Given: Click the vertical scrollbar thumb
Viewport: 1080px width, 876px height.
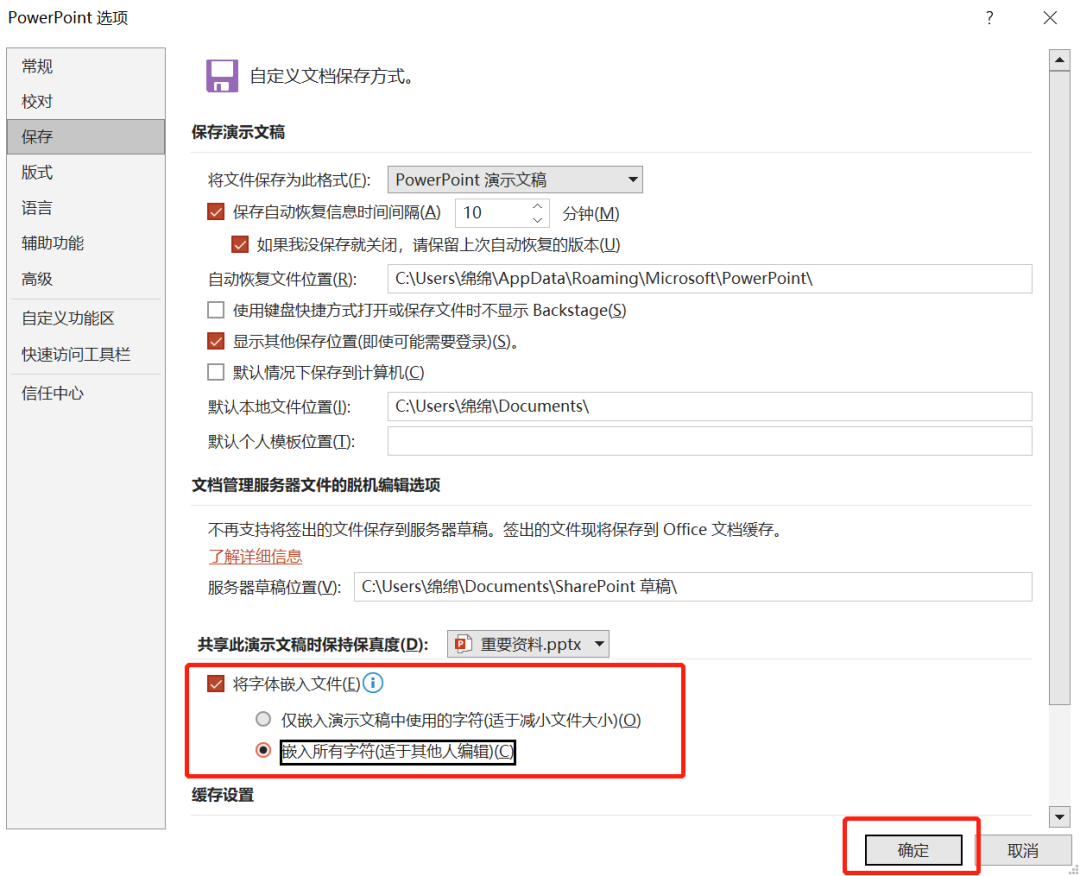Looking at the screenshot, I should coord(1059,387).
